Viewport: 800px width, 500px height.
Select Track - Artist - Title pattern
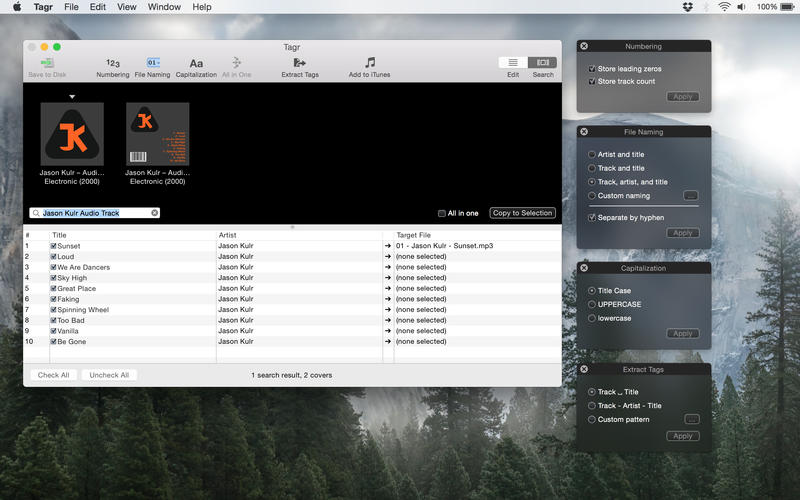tap(592, 406)
